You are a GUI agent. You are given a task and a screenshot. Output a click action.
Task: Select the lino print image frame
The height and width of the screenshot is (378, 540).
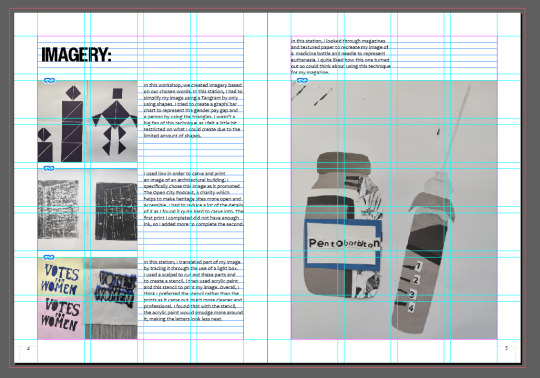87,209
